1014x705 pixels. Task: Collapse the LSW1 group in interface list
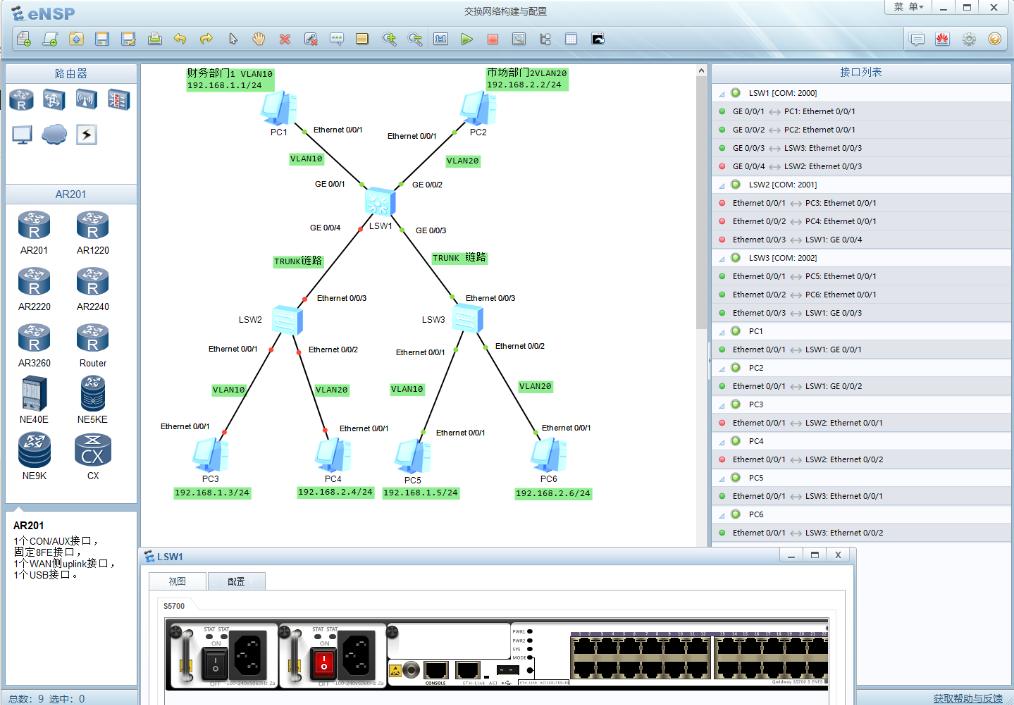coord(722,93)
